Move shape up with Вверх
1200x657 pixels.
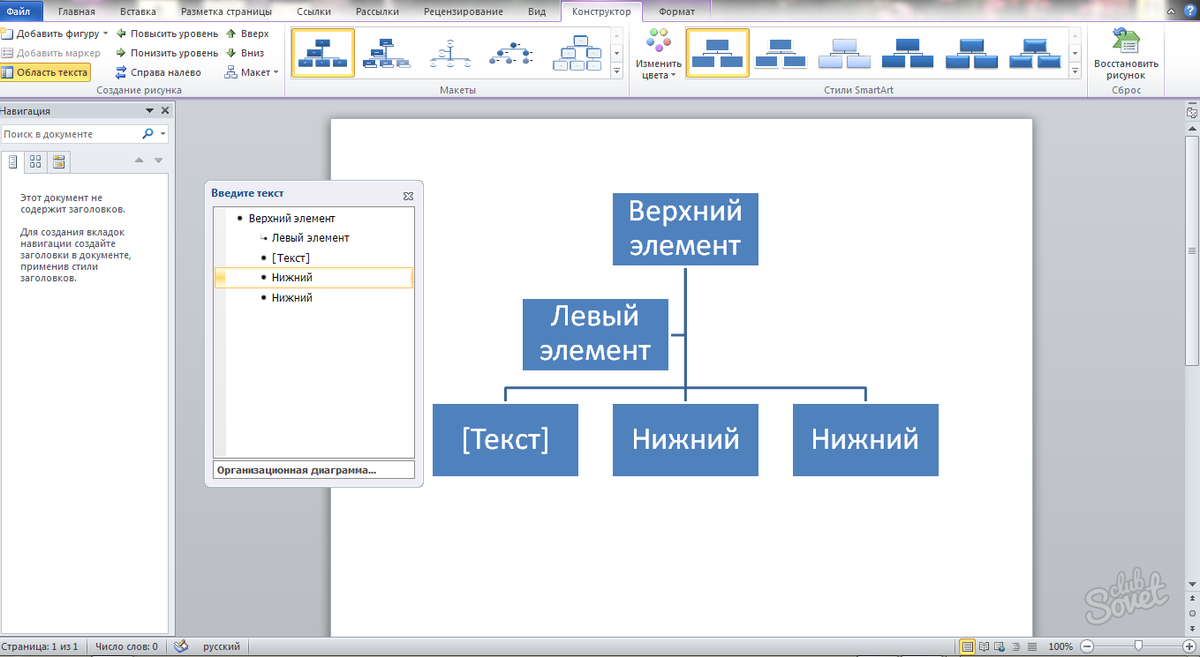[x=247, y=33]
